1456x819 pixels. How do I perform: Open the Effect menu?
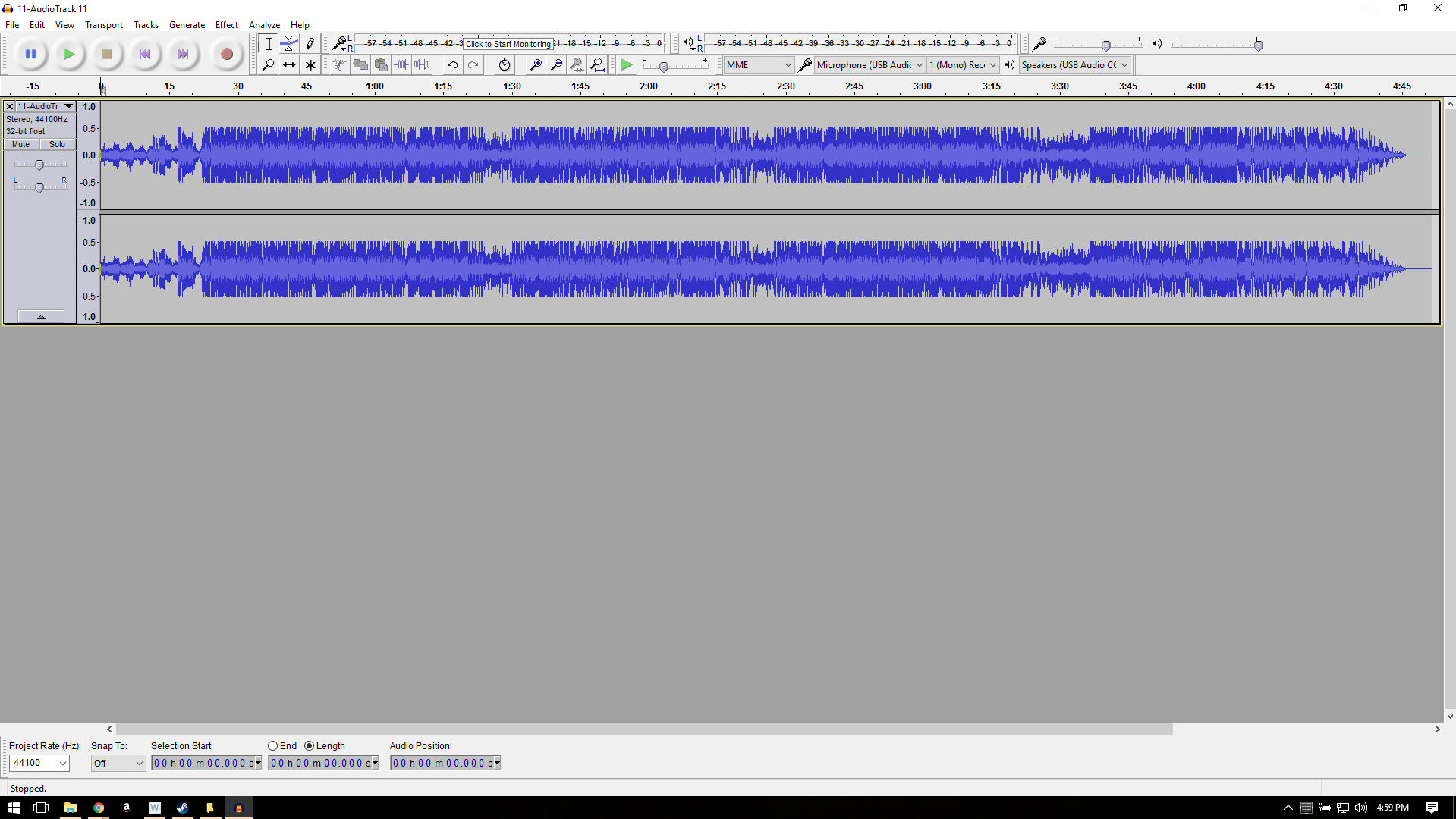coord(226,24)
